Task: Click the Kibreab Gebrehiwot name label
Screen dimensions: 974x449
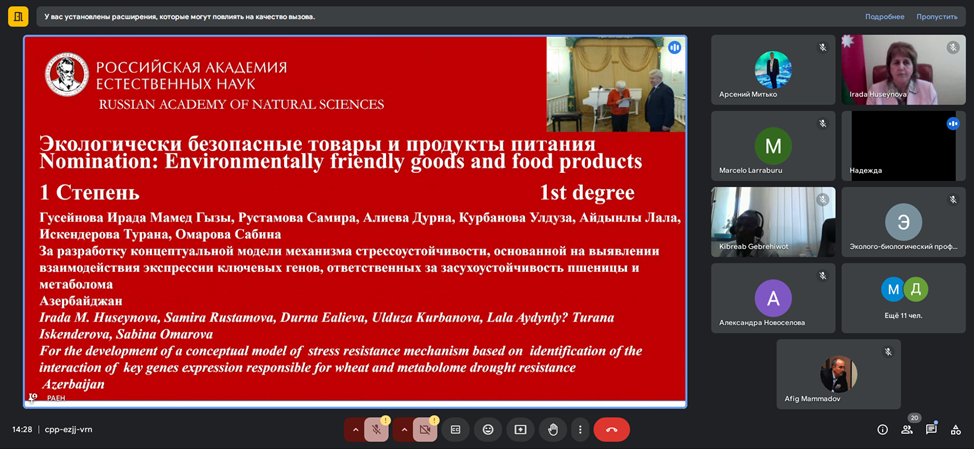Action: point(751,247)
